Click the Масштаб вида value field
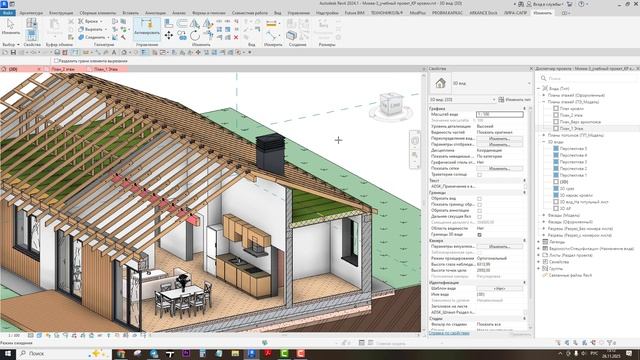The height and width of the screenshot is (360, 640). click(x=500, y=114)
